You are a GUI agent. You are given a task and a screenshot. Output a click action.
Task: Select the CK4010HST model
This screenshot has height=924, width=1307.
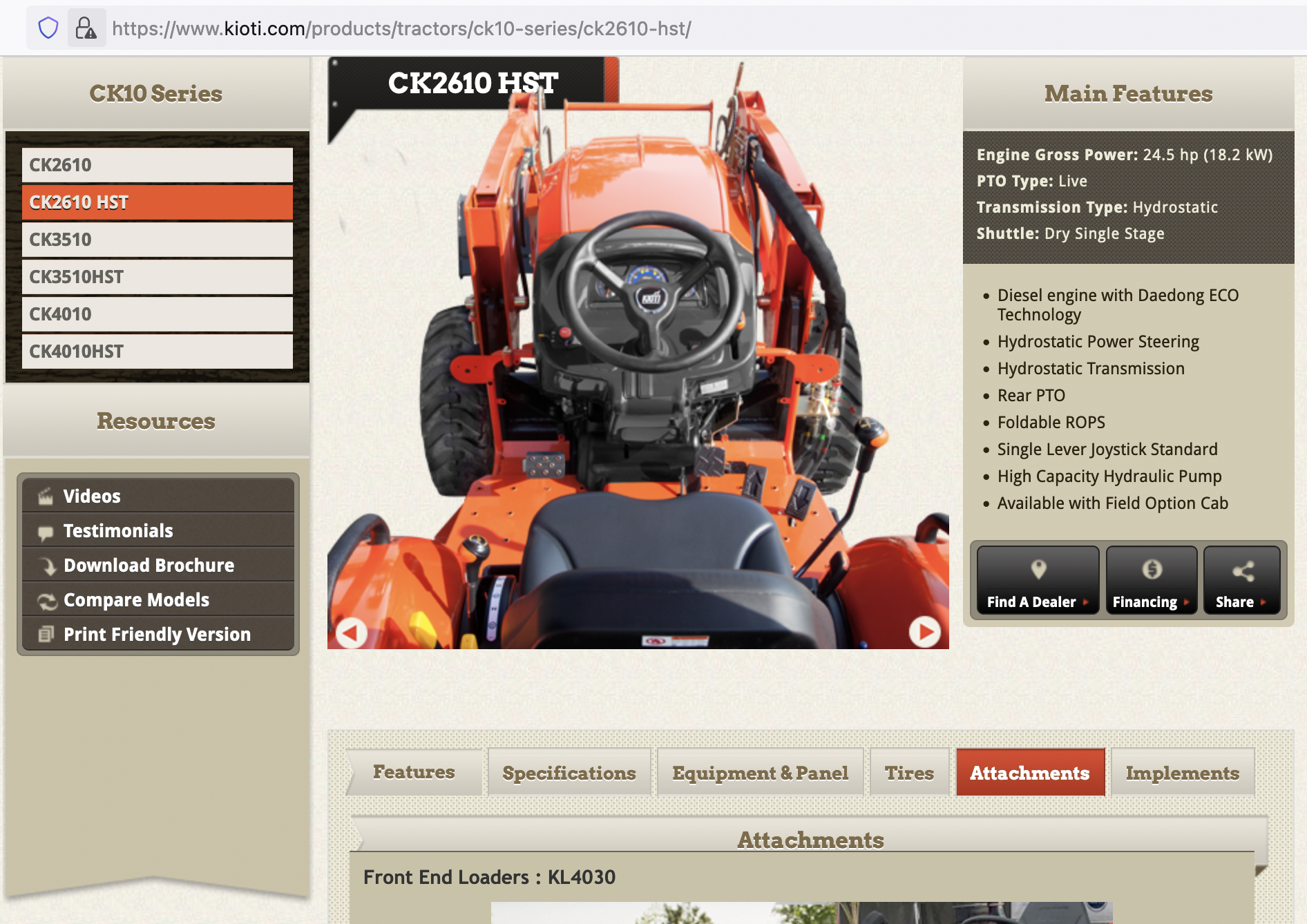pos(158,352)
